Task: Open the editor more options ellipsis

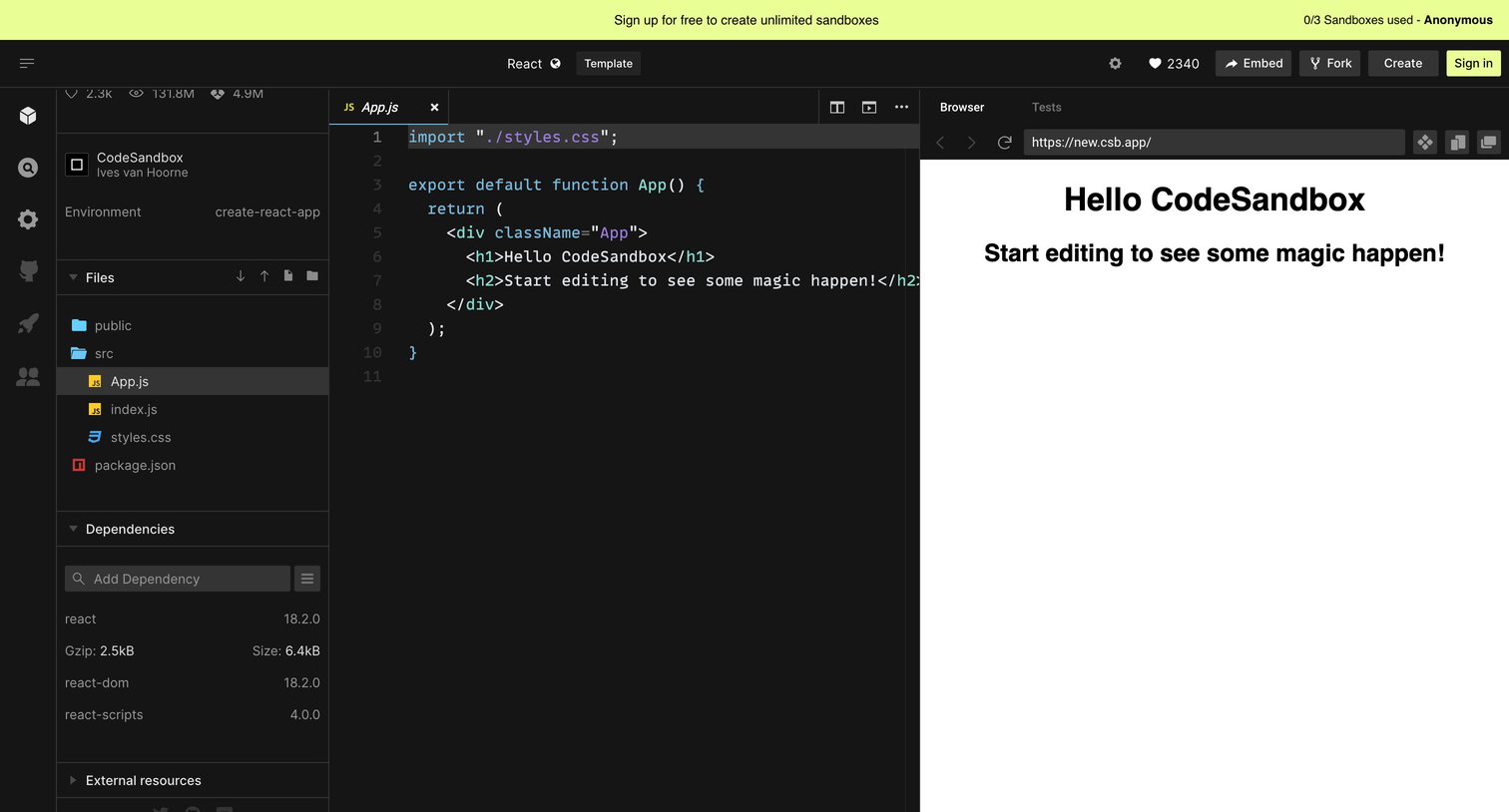Action: [901, 107]
